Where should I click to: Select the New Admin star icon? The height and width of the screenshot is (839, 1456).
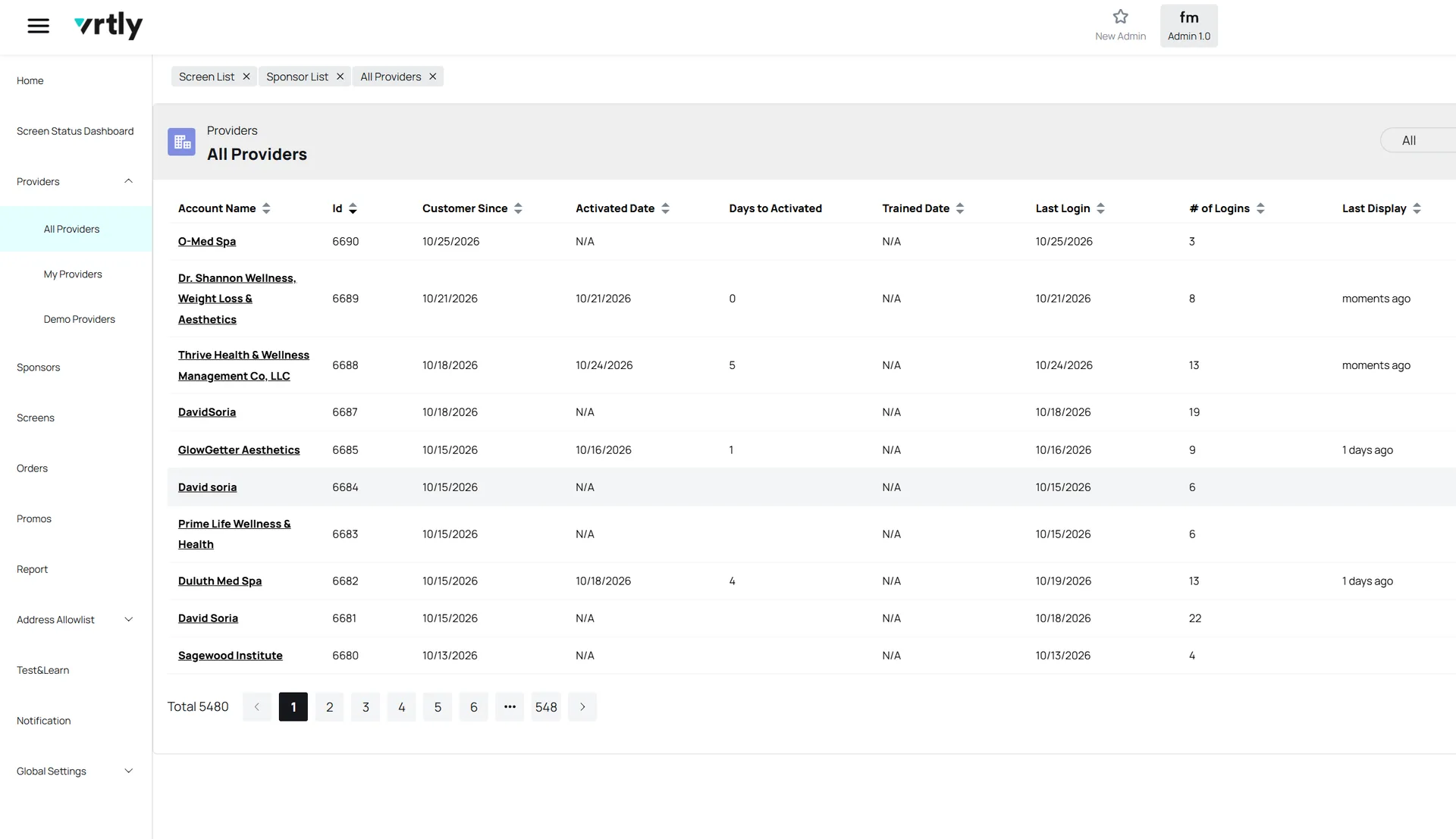click(x=1120, y=17)
